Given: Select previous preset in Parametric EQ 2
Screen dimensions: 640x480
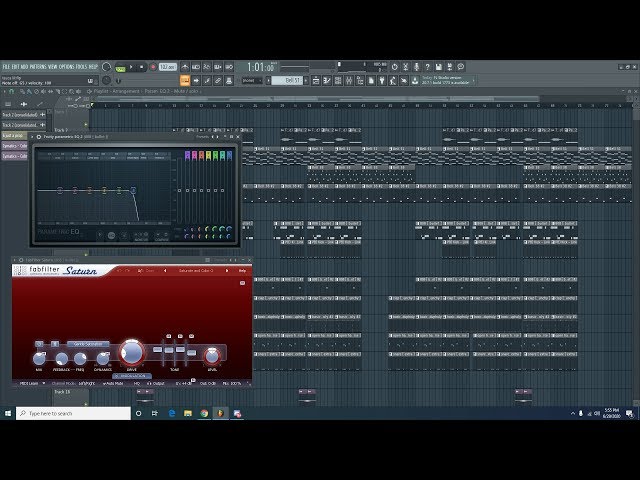Looking at the screenshot, I should coord(213,137).
